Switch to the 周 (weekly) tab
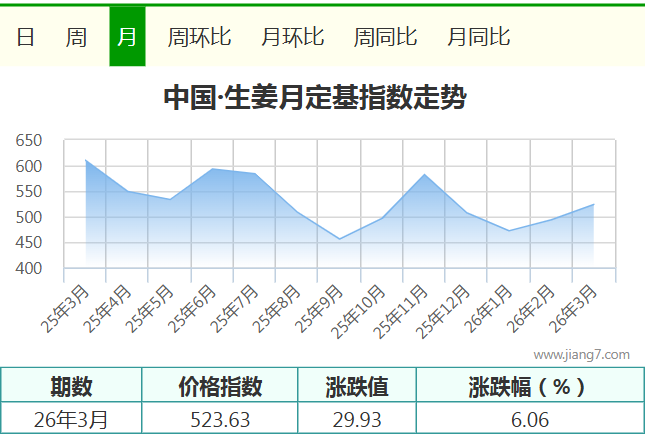Viewport: 645px width, 440px height. point(76,37)
